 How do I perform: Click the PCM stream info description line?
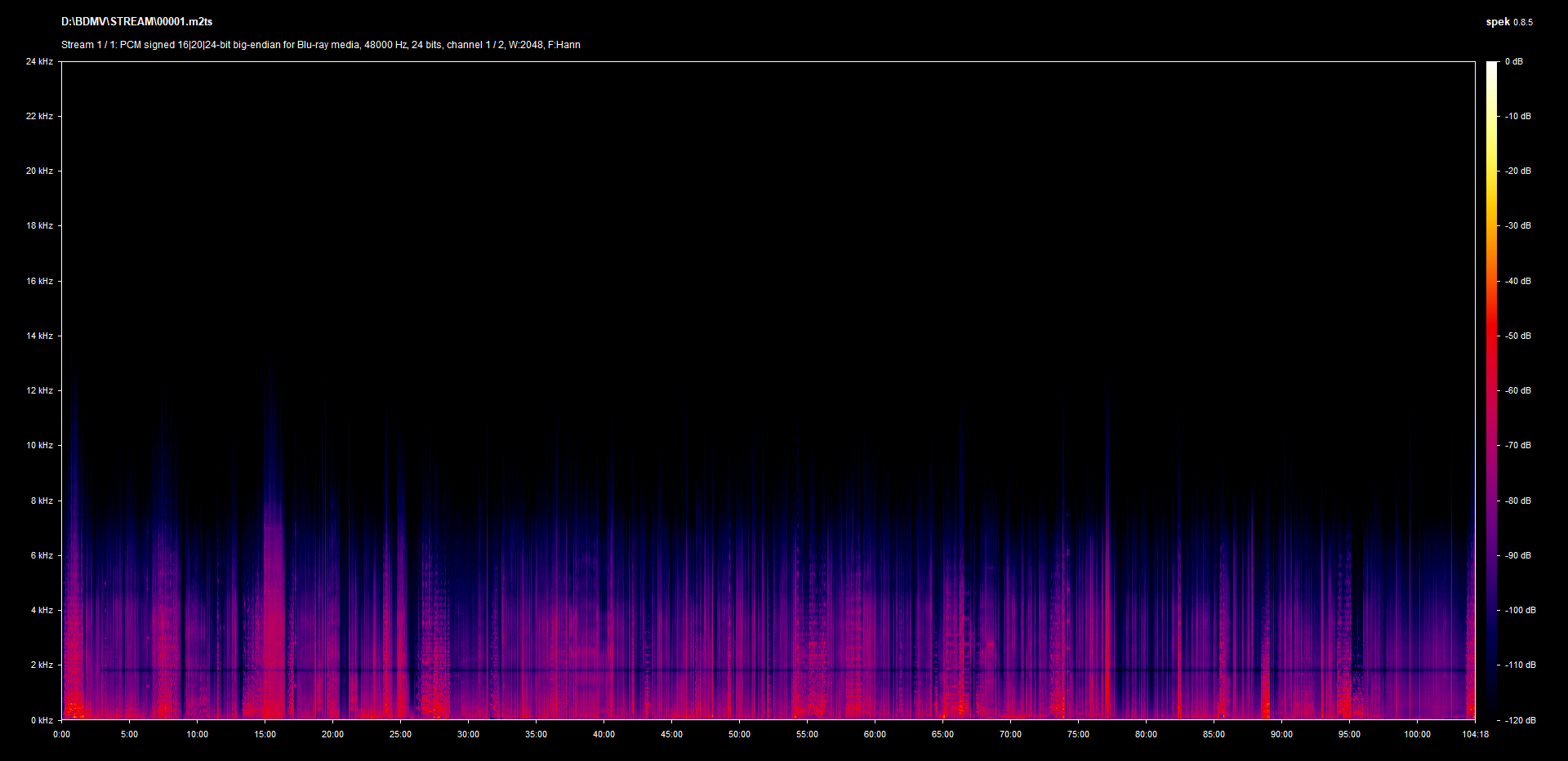(320, 45)
